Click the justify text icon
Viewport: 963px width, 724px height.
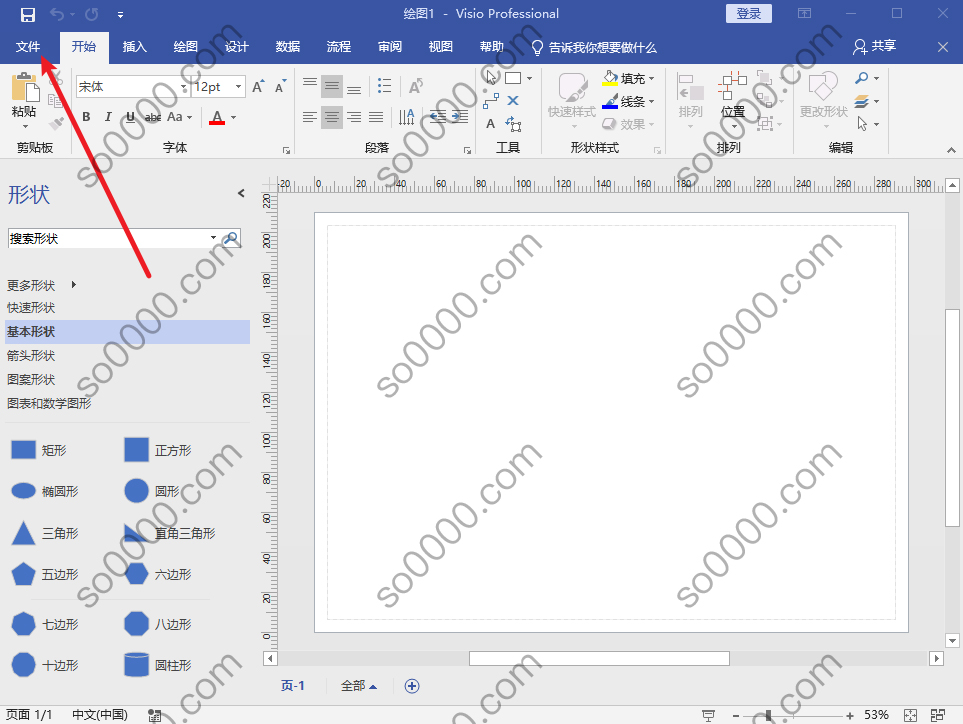click(376, 117)
